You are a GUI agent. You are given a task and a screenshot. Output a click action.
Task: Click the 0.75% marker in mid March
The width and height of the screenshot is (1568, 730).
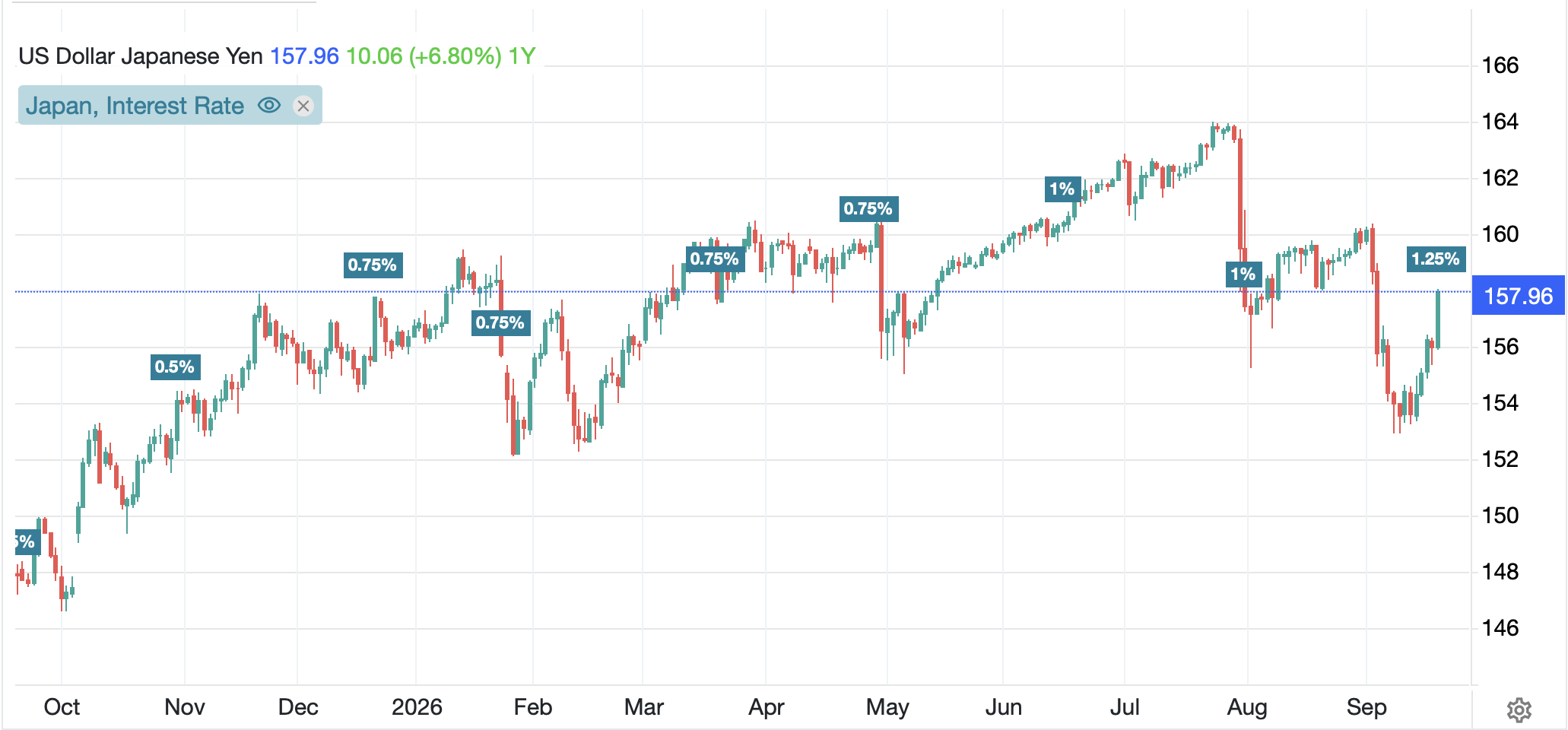715,259
